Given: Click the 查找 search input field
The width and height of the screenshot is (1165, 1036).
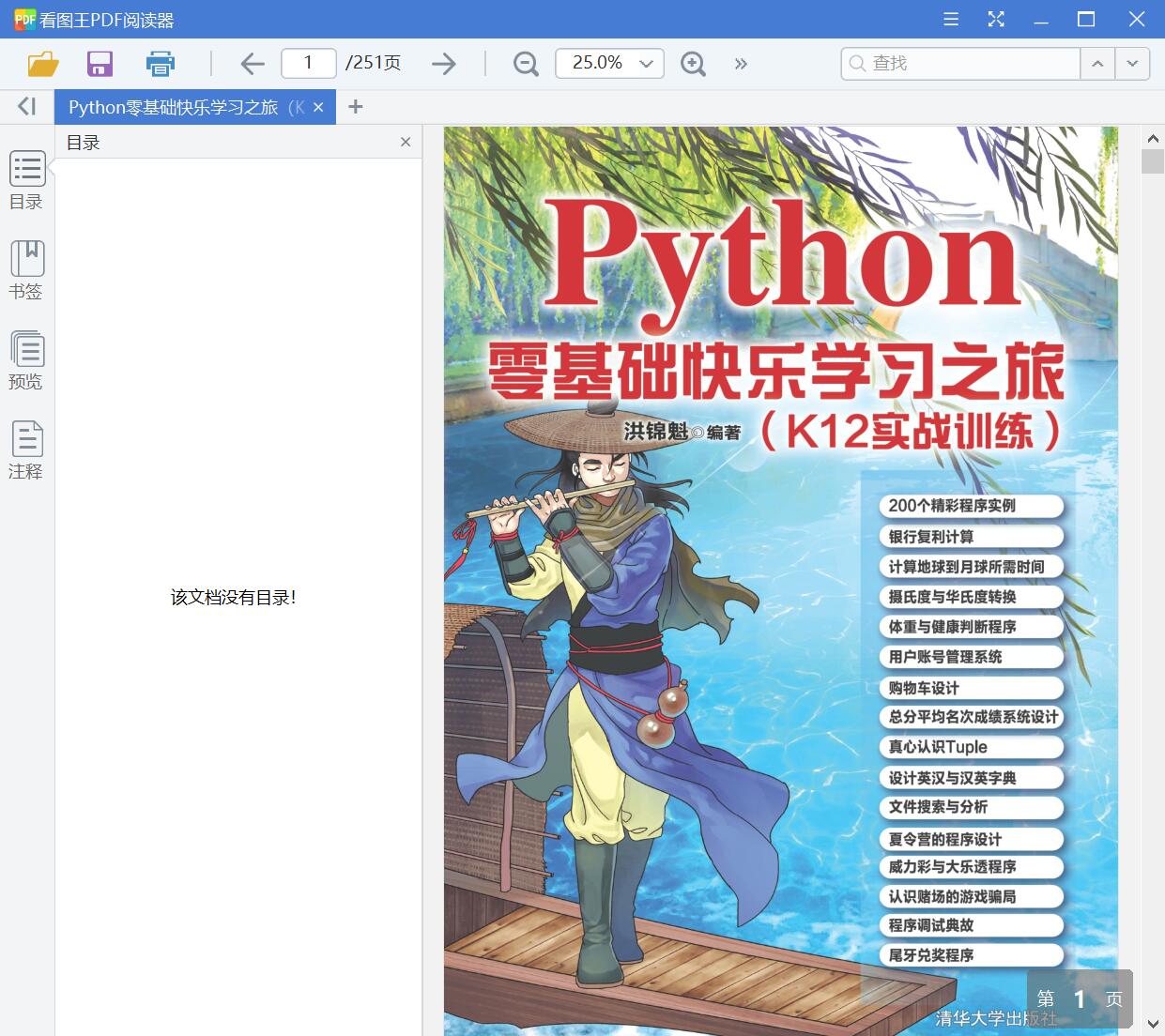Looking at the screenshot, I should [x=958, y=63].
